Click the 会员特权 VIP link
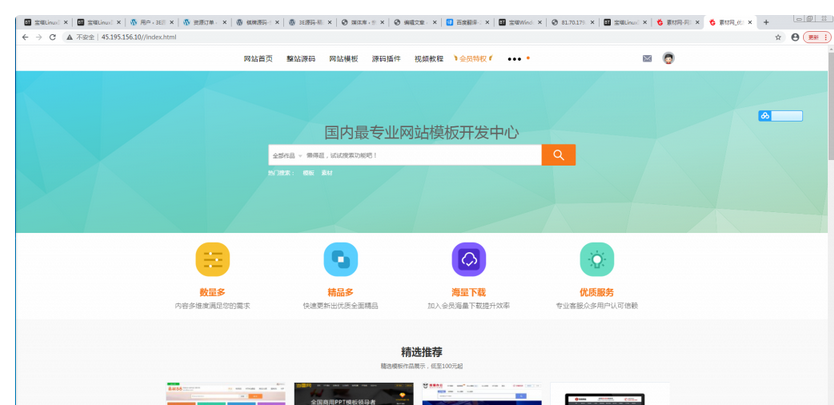Viewport: 834px width, 405px height. [475, 59]
